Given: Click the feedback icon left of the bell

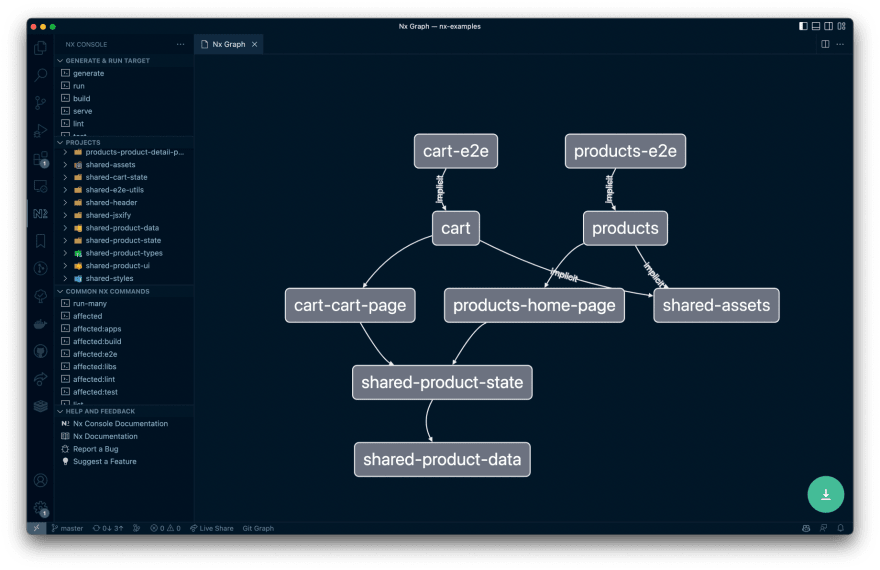Looking at the screenshot, I should click(823, 528).
